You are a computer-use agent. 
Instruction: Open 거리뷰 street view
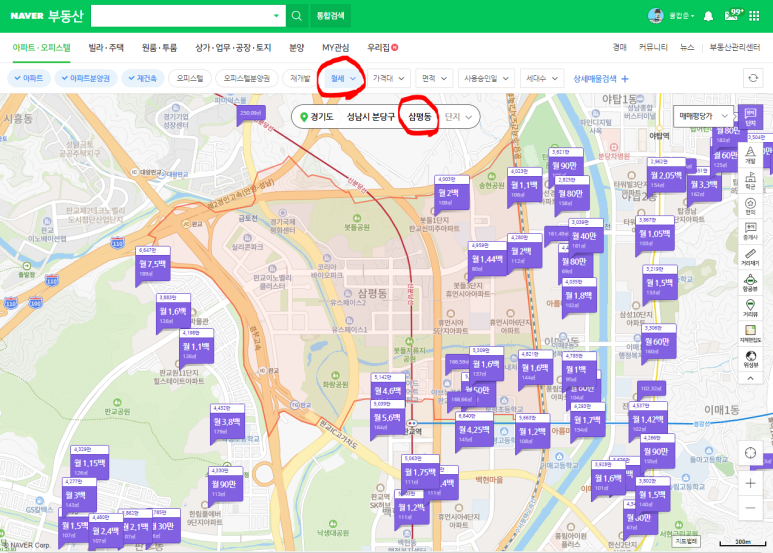[x=750, y=308]
